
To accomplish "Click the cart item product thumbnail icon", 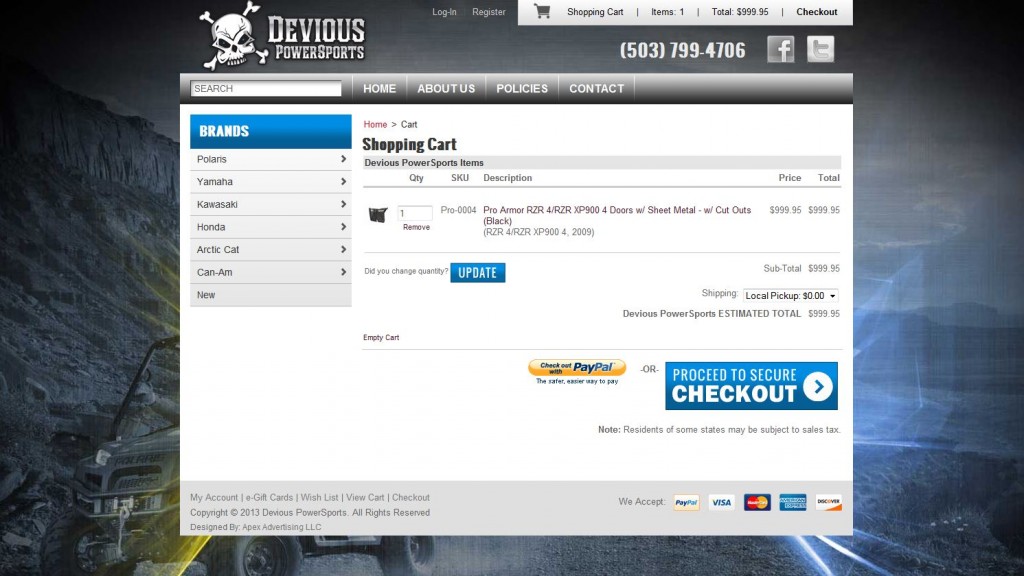I will coord(378,212).
